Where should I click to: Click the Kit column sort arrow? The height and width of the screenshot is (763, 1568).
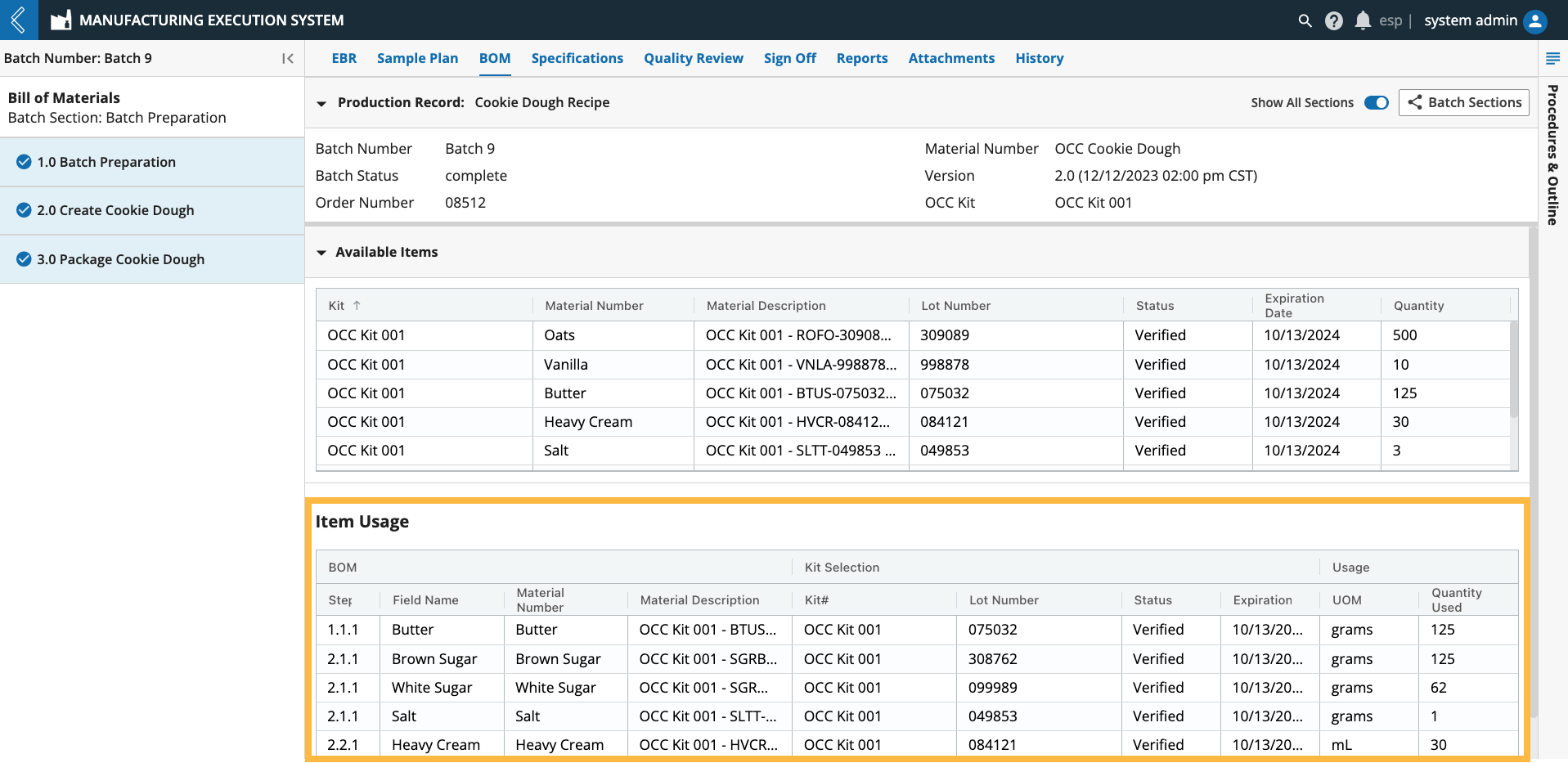[x=357, y=305]
